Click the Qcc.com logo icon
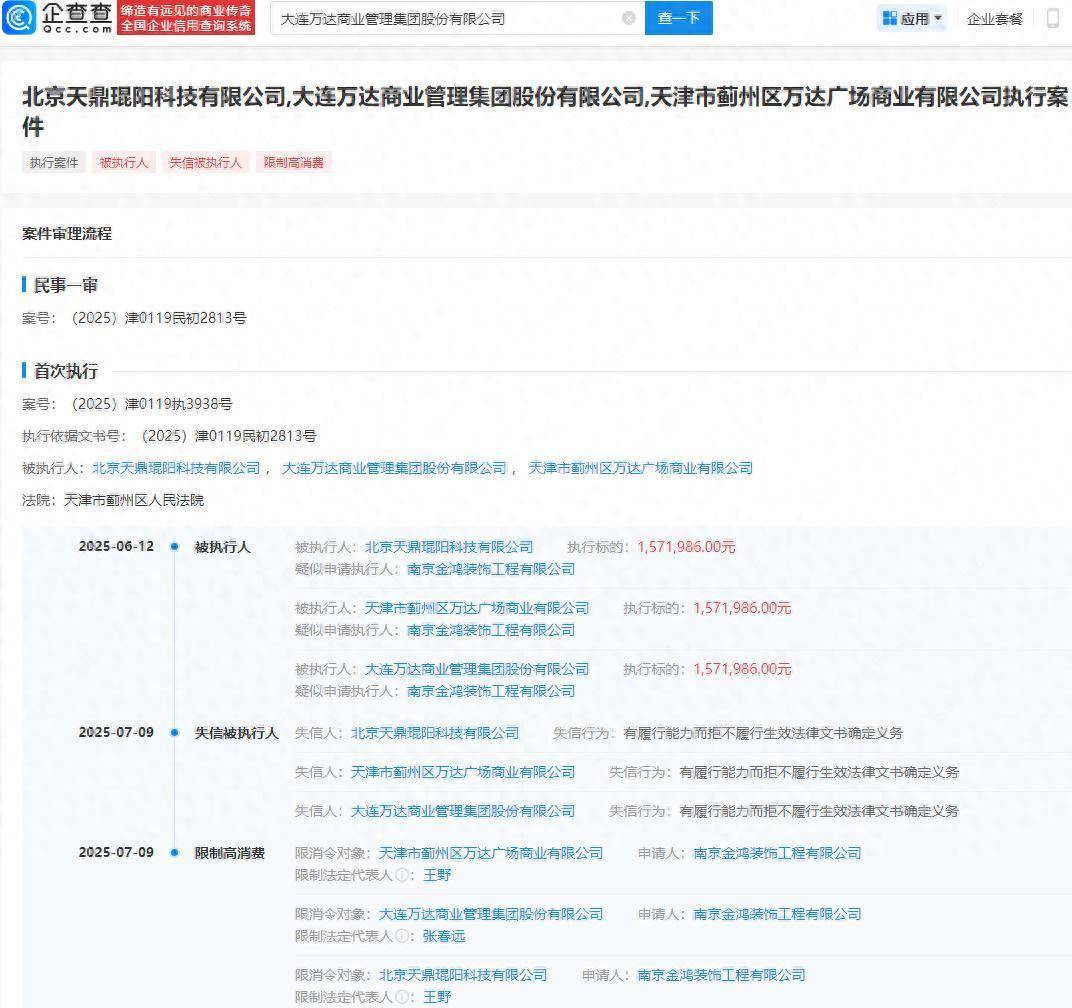The height and width of the screenshot is (1008, 1072). click(x=19, y=18)
